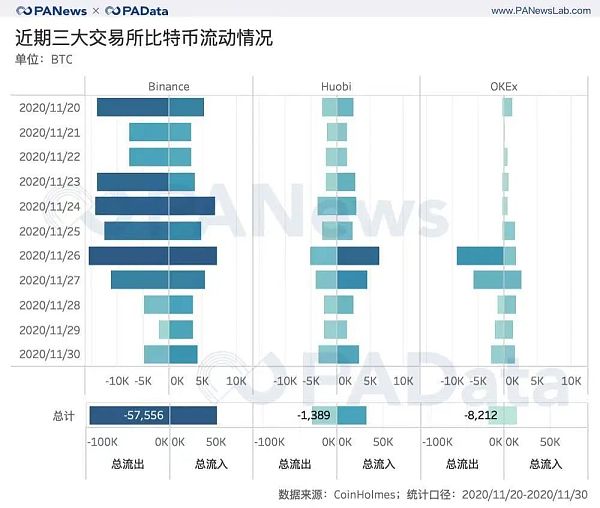Click the 2020/11/20 date row label
The height and width of the screenshot is (508, 600).
click(50, 107)
